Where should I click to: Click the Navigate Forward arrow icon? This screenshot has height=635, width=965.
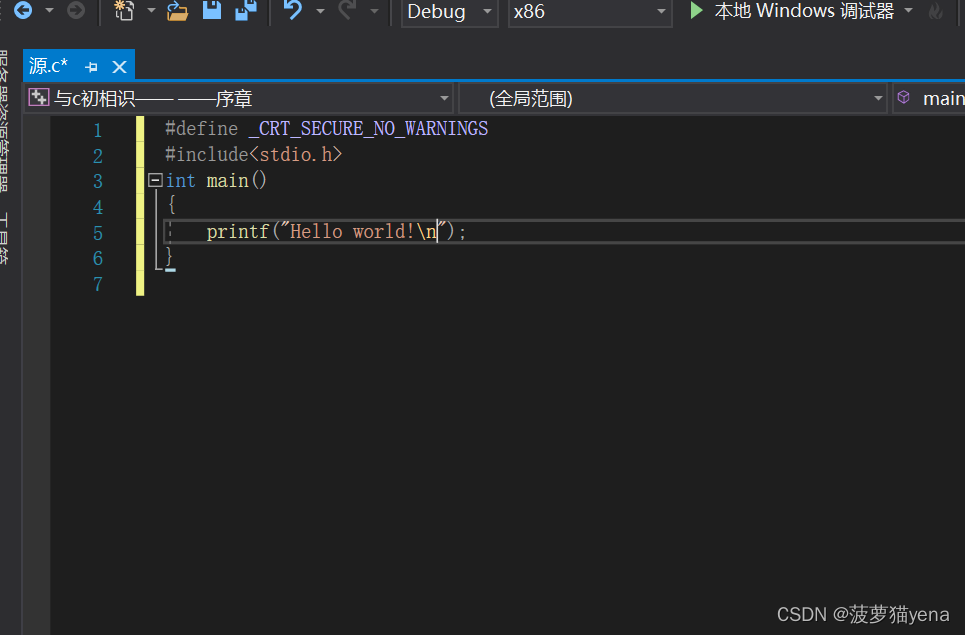click(76, 10)
